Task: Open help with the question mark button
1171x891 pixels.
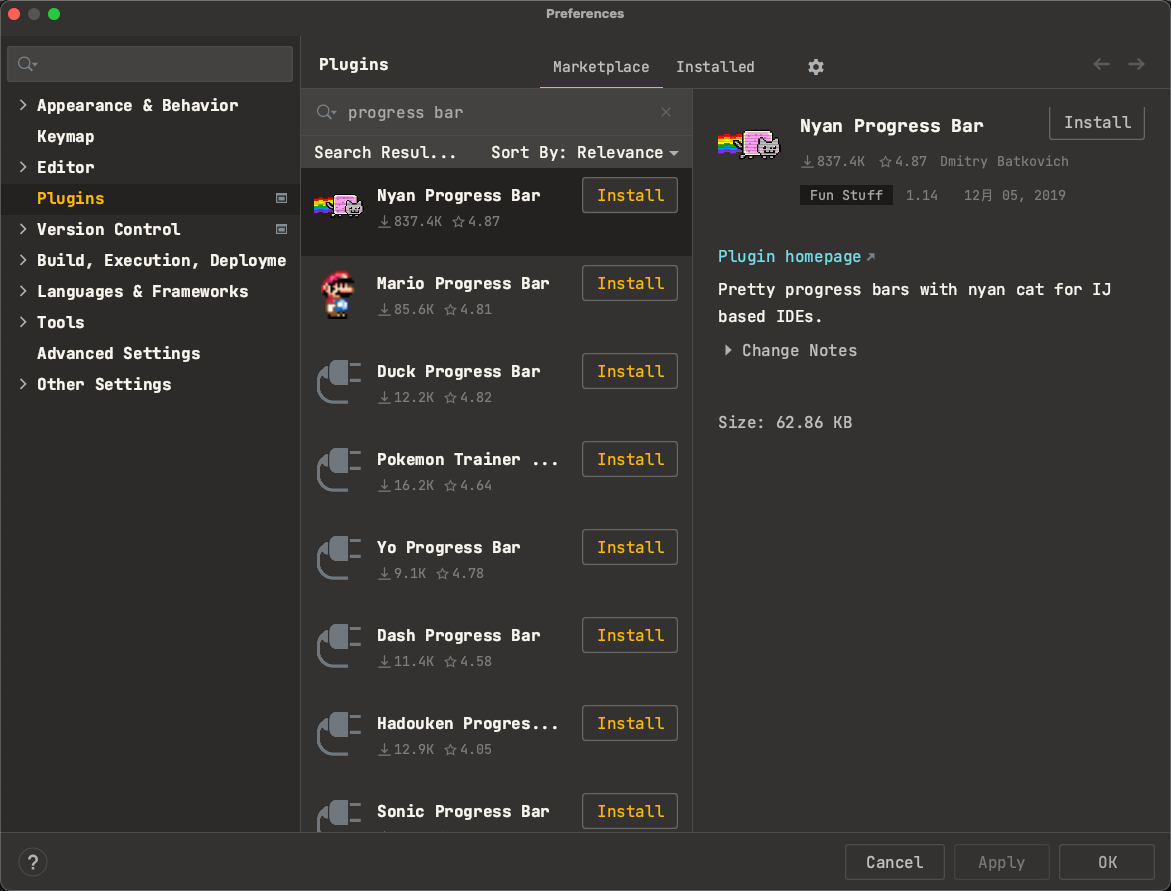Action: click(33, 863)
